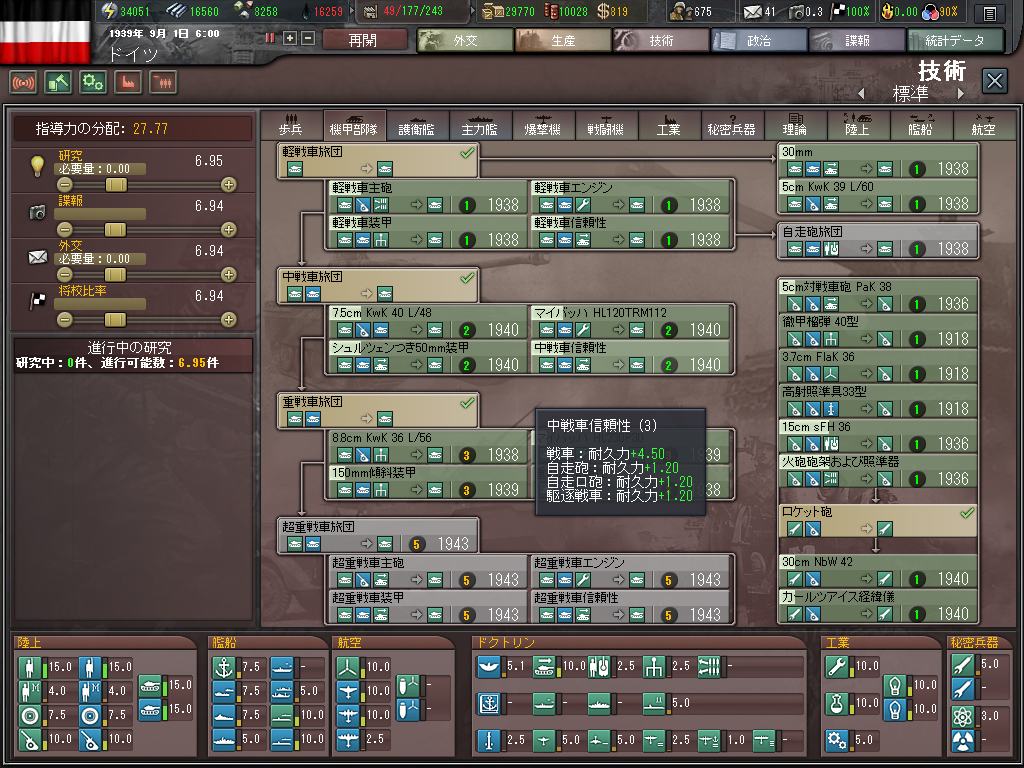Click the 研究 slider handle
Viewport: 1024px width, 768px height.
point(116,185)
